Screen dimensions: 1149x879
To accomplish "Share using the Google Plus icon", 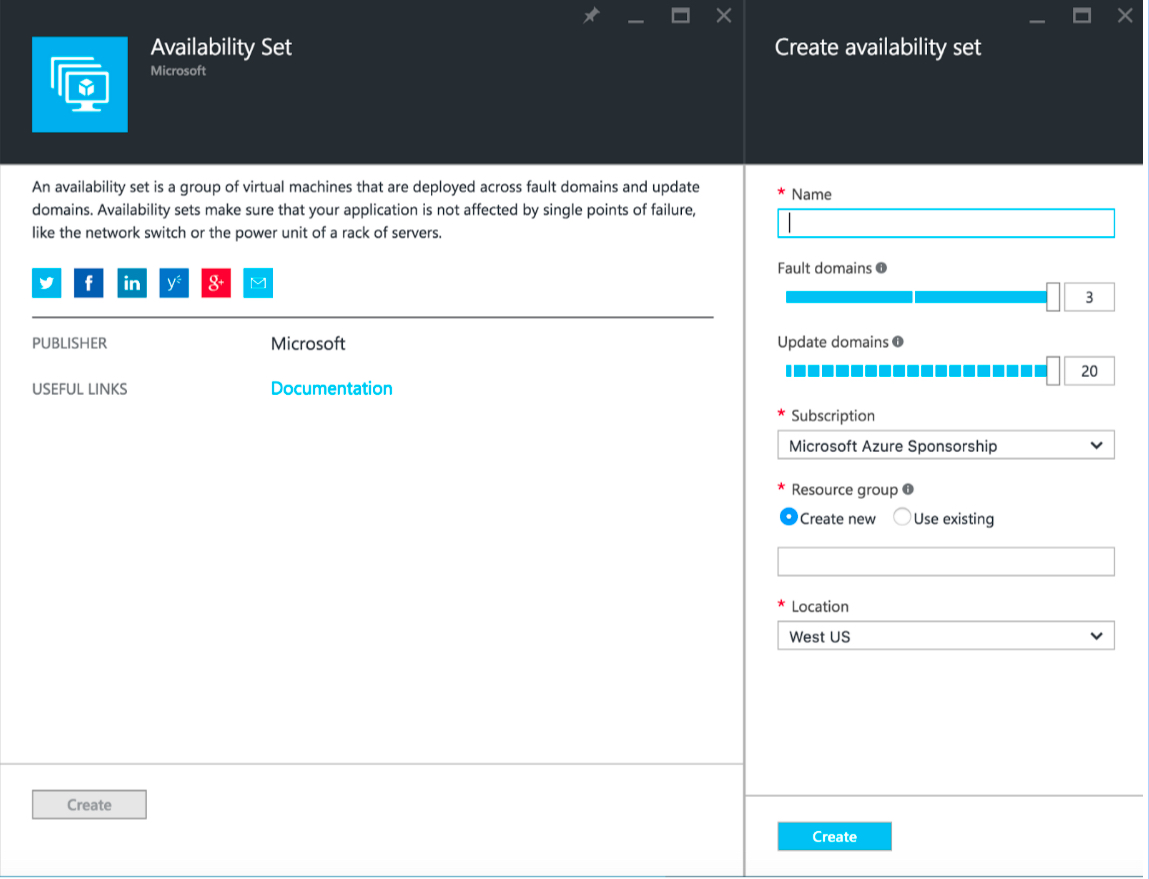I will click(x=216, y=284).
